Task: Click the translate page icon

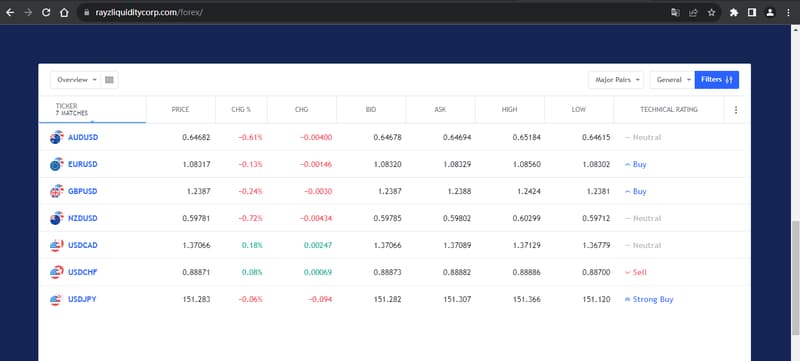Action: click(676, 13)
